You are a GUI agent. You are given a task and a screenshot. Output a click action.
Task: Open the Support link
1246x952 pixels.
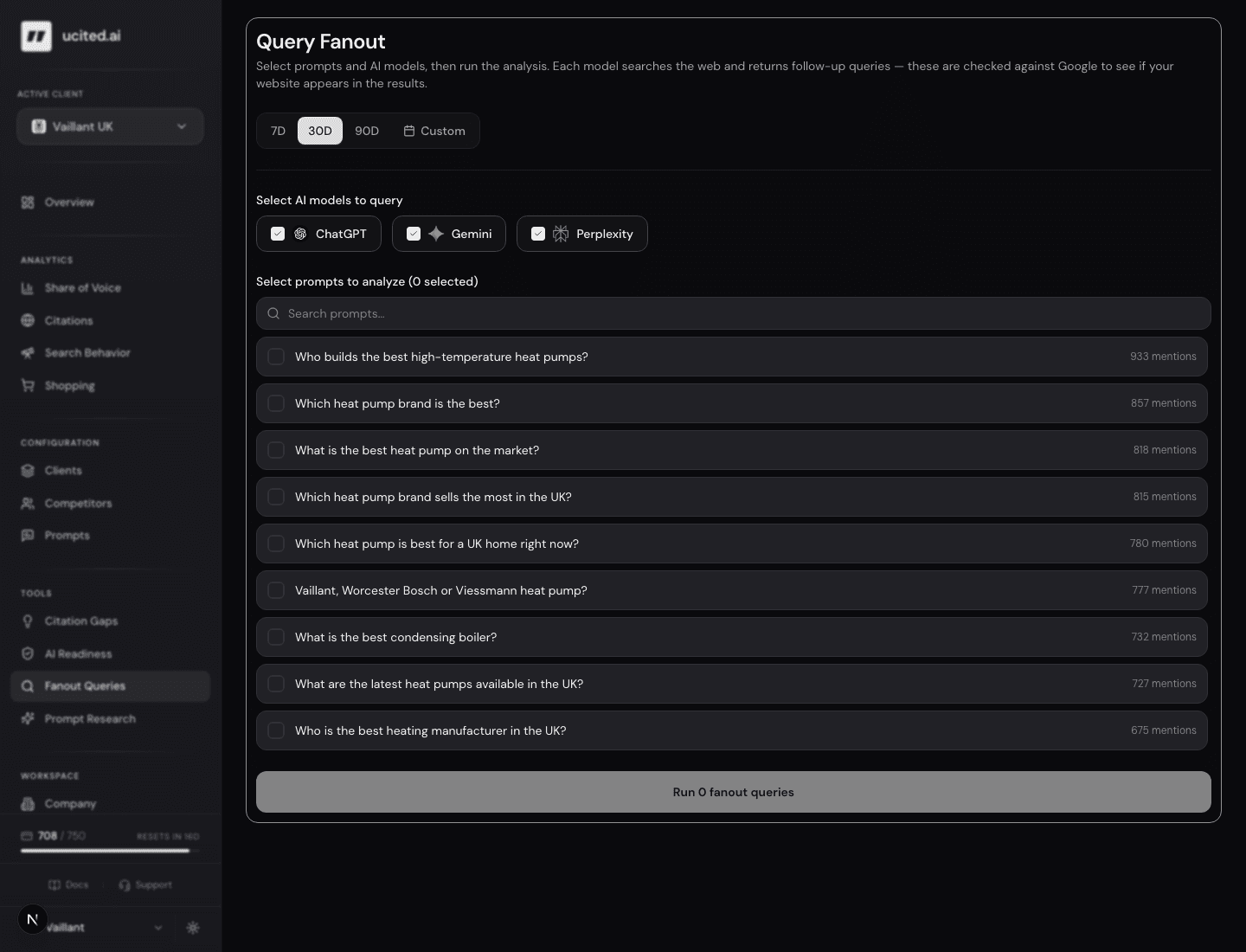[145, 884]
